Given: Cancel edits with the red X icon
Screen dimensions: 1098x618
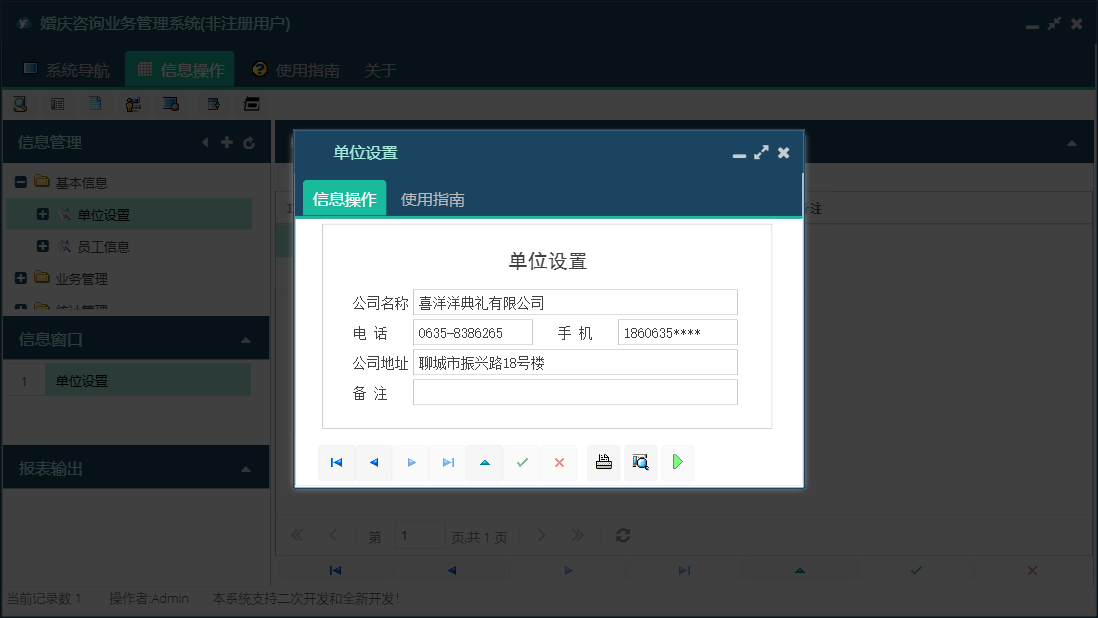Looking at the screenshot, I should click(x=559, y=462).
